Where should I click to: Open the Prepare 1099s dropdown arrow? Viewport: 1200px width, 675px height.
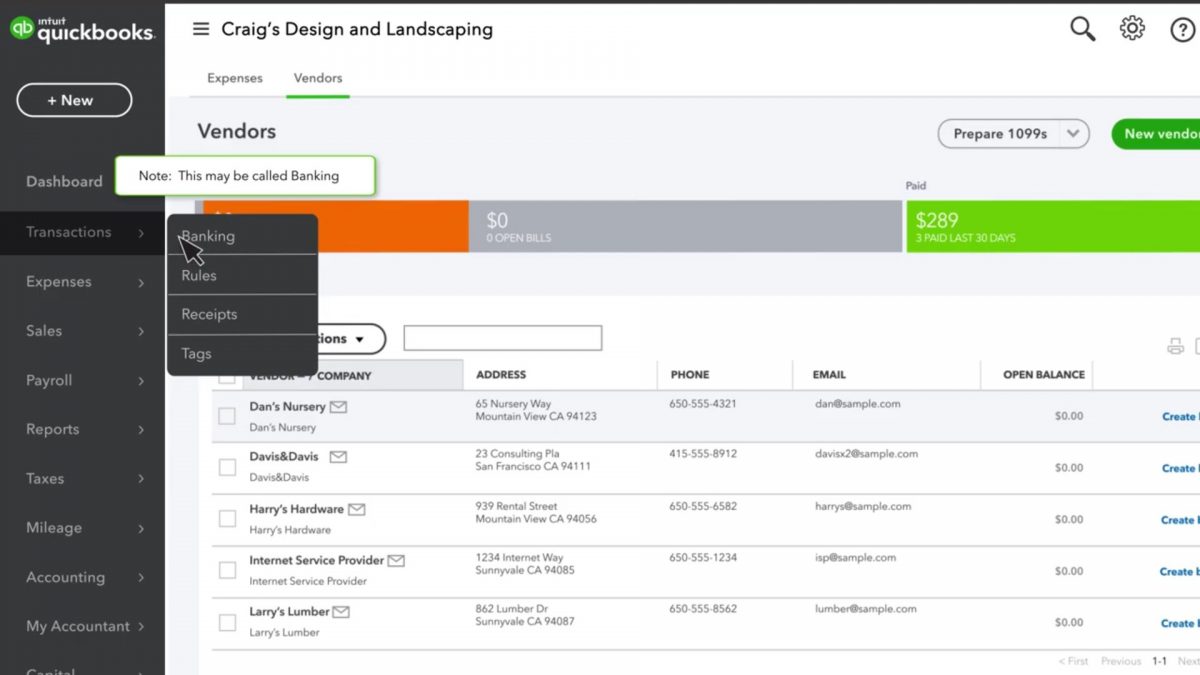click(1073, 134)
